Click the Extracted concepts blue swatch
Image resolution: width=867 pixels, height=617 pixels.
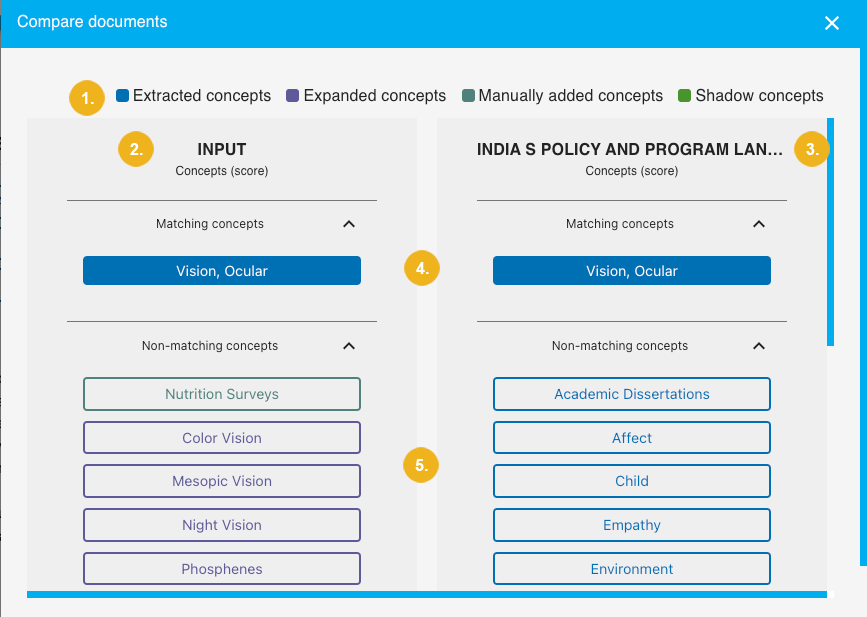click(122, 96)
